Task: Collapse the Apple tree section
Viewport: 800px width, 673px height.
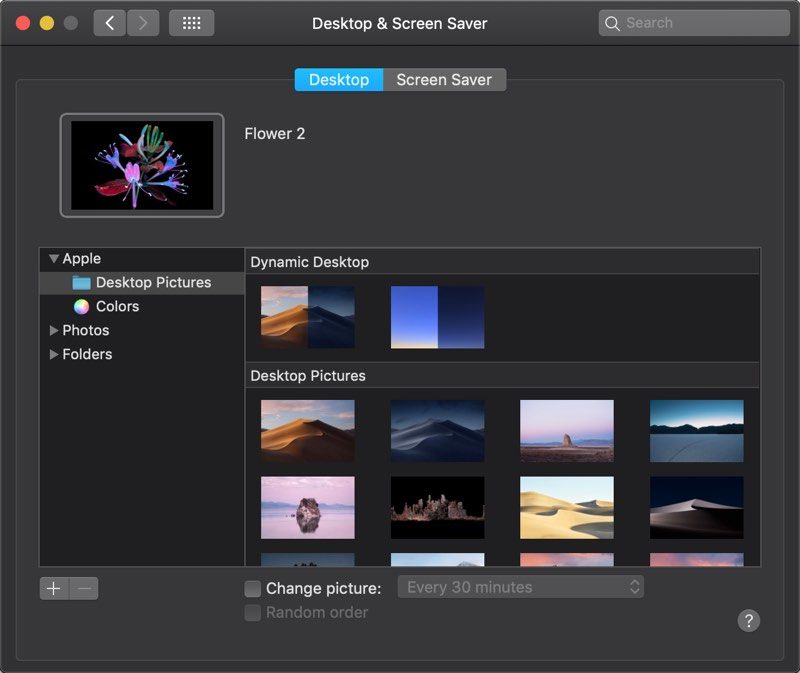Action: click(54, 258)
